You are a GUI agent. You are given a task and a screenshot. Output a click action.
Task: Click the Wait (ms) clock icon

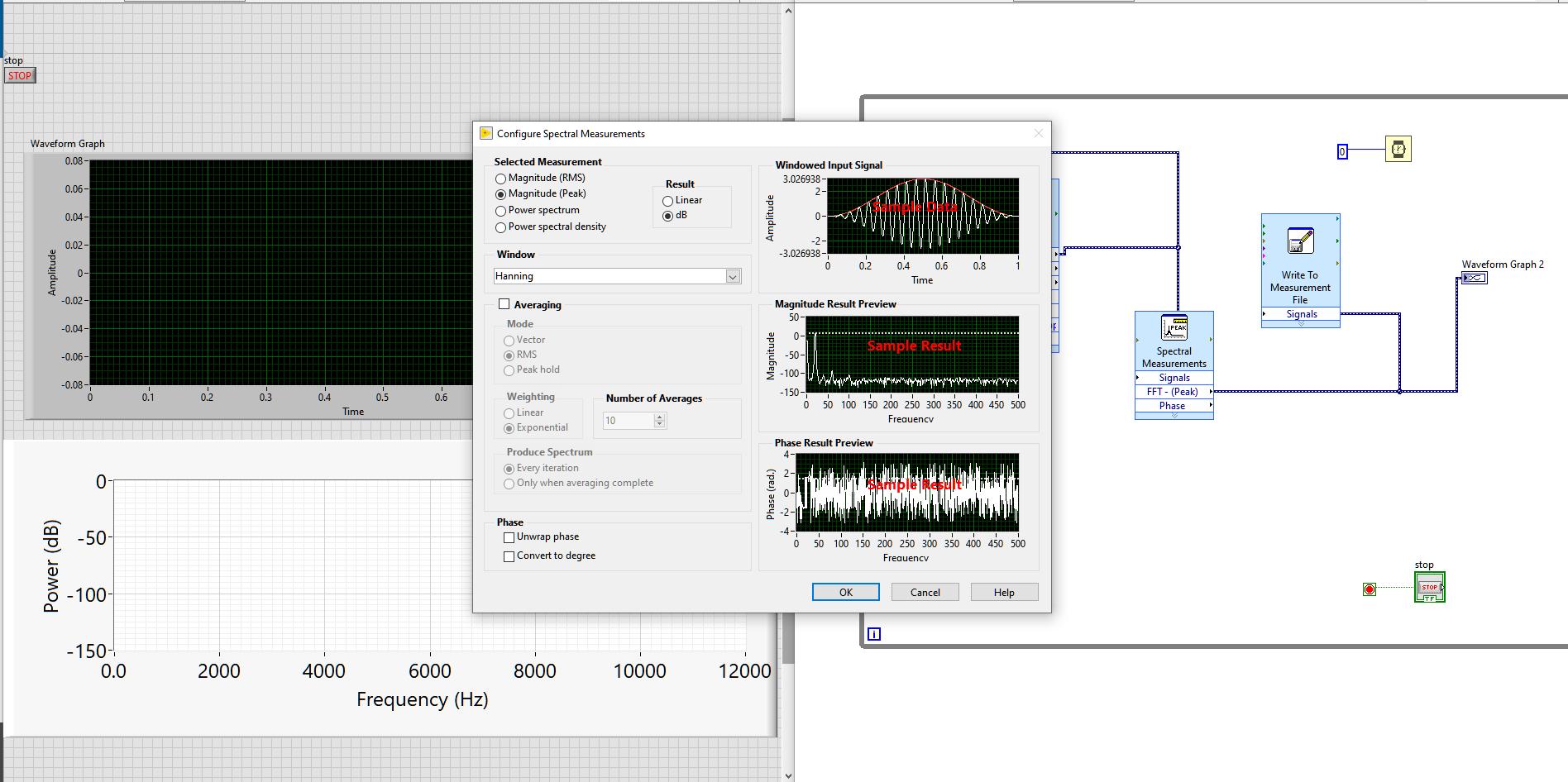click(x=1398, y=149)
